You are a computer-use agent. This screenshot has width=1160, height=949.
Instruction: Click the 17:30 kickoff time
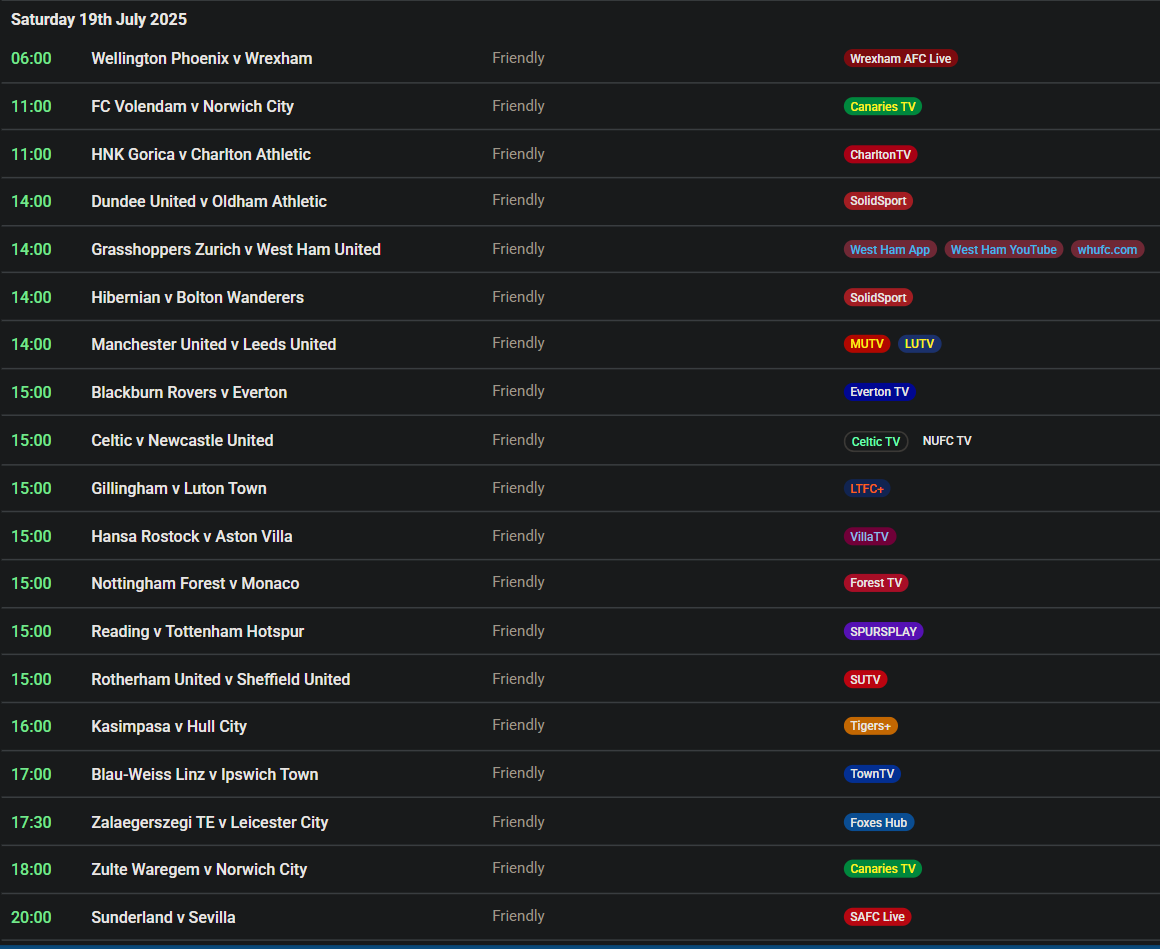tap(31, 823)
